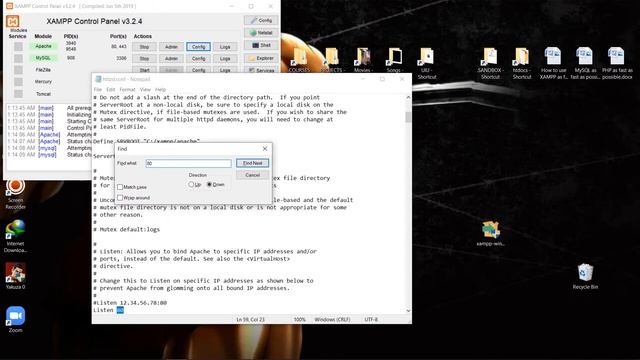Screen dimensions: 640x360
Task: Click the Notepad window title icon
Action: (x=98, y=79)
